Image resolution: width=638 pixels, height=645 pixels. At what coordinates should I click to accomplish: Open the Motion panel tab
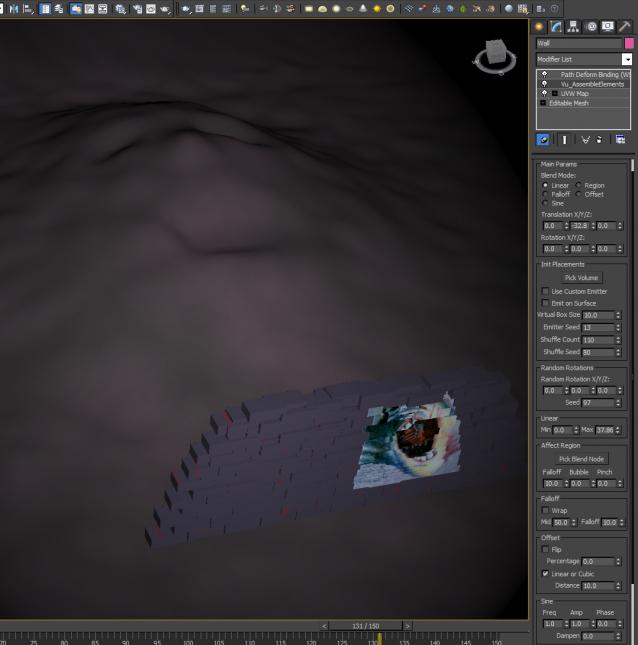tap(591, 27)
